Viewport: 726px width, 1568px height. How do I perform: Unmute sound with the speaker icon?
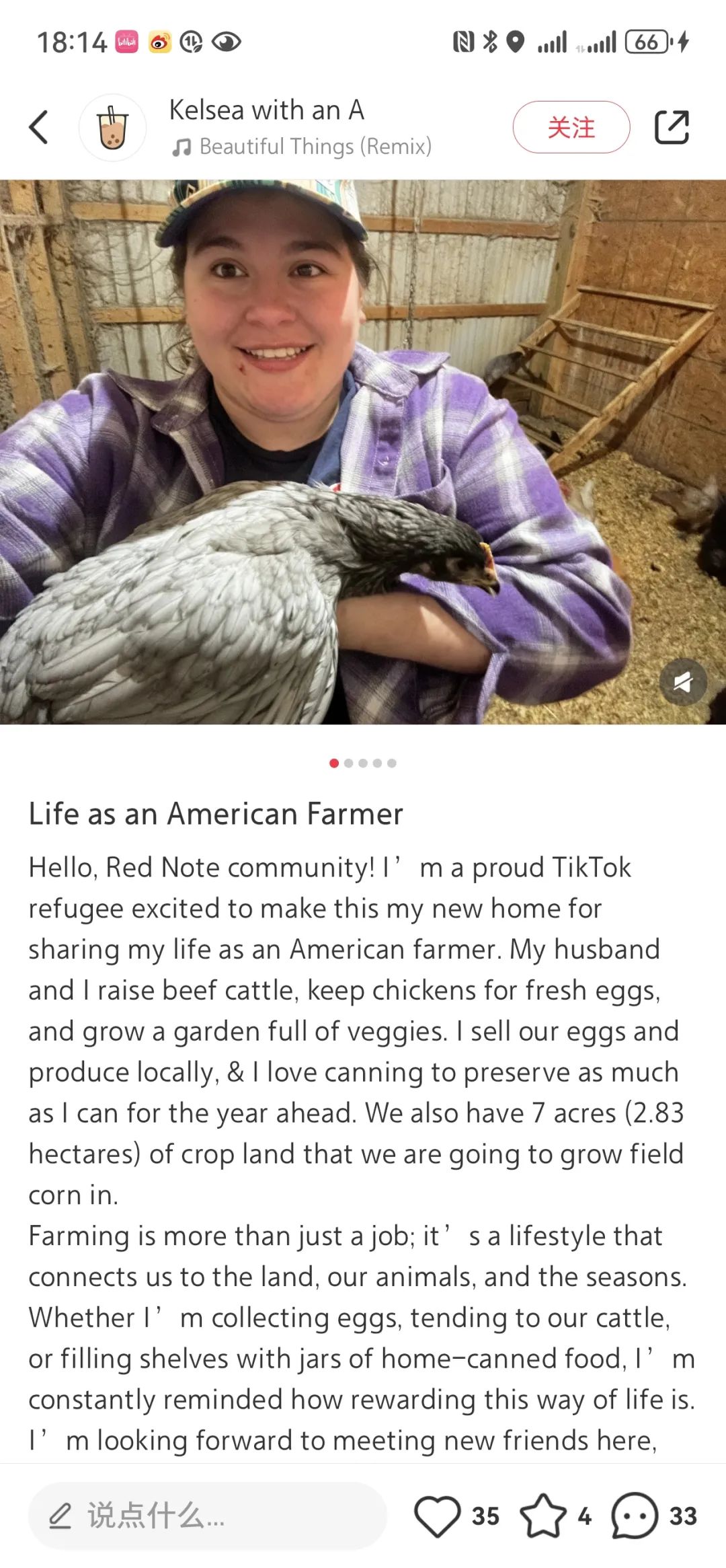click(682, 682)
